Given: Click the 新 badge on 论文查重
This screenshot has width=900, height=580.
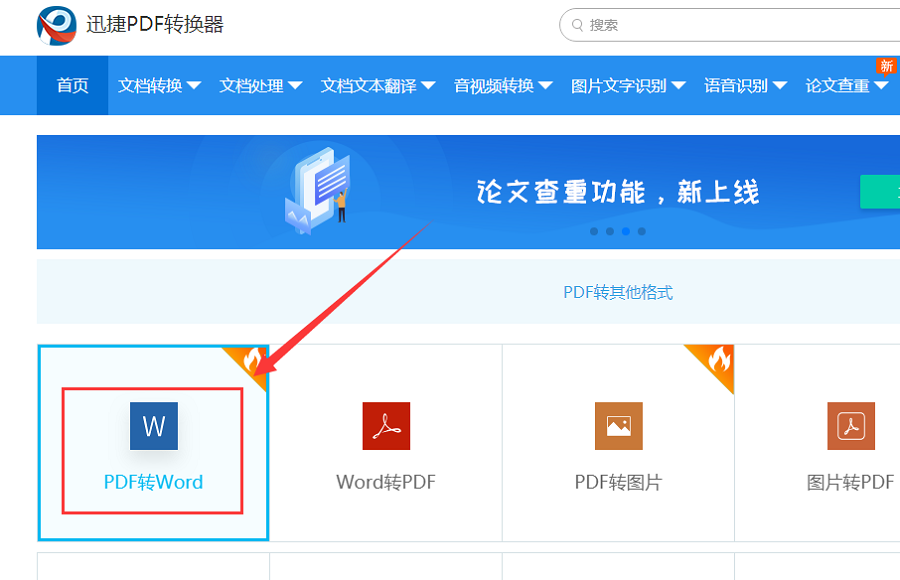Looking at the screenshot, I should click(886, 66).
